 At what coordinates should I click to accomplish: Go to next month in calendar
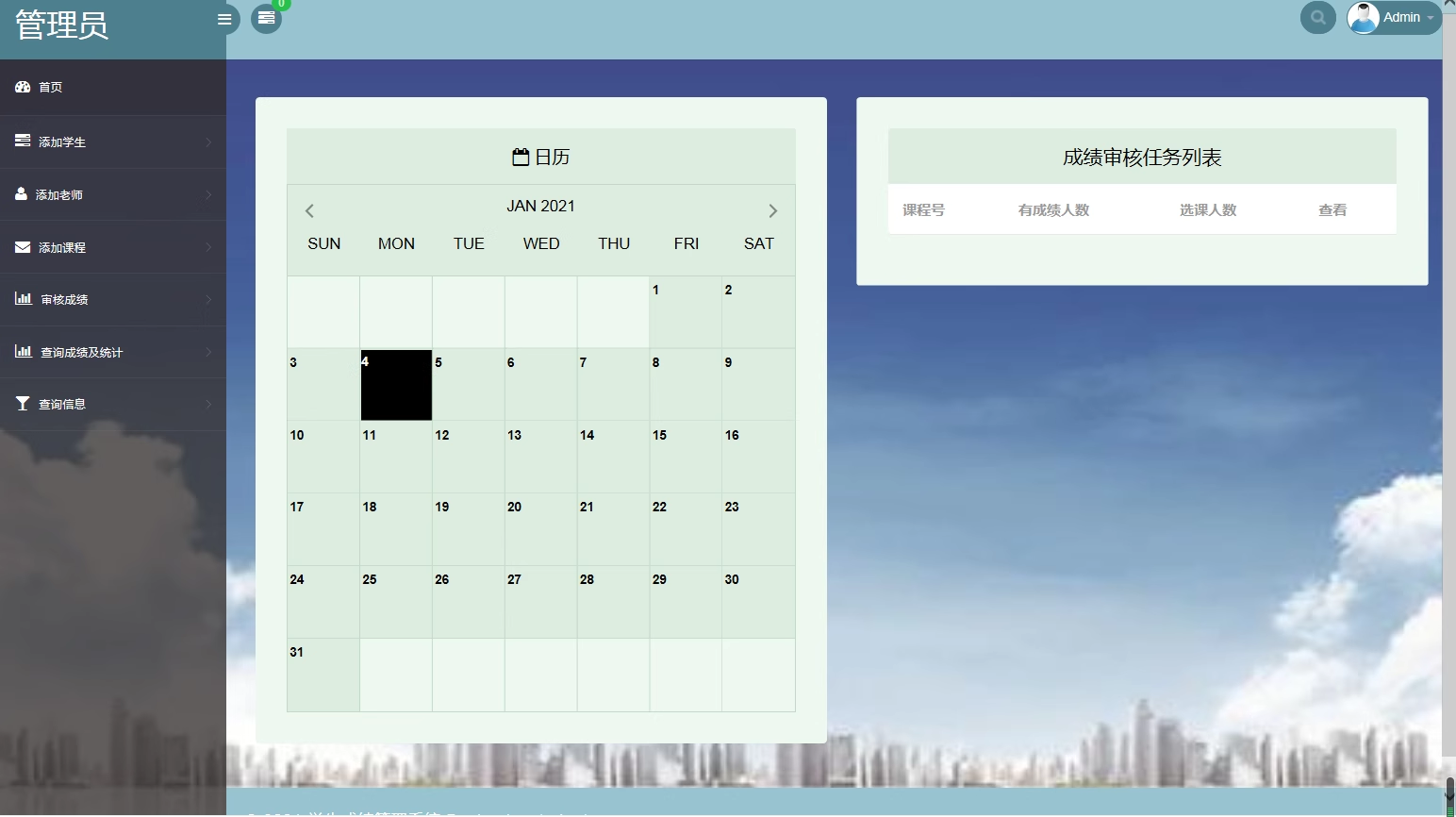pos(772,210)
